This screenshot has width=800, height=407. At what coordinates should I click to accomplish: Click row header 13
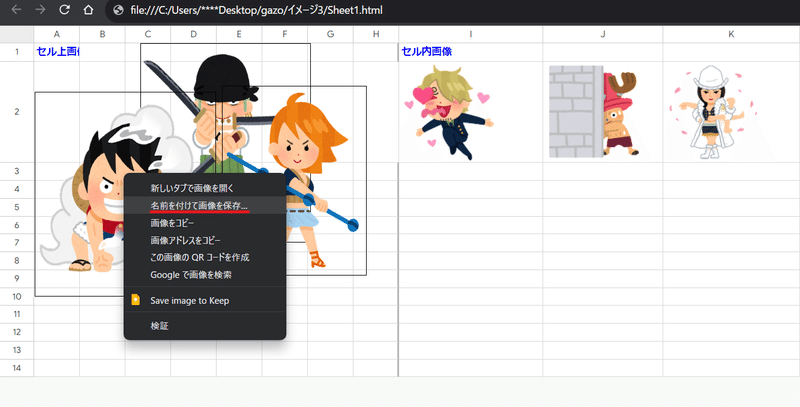(x=17, y=350)
